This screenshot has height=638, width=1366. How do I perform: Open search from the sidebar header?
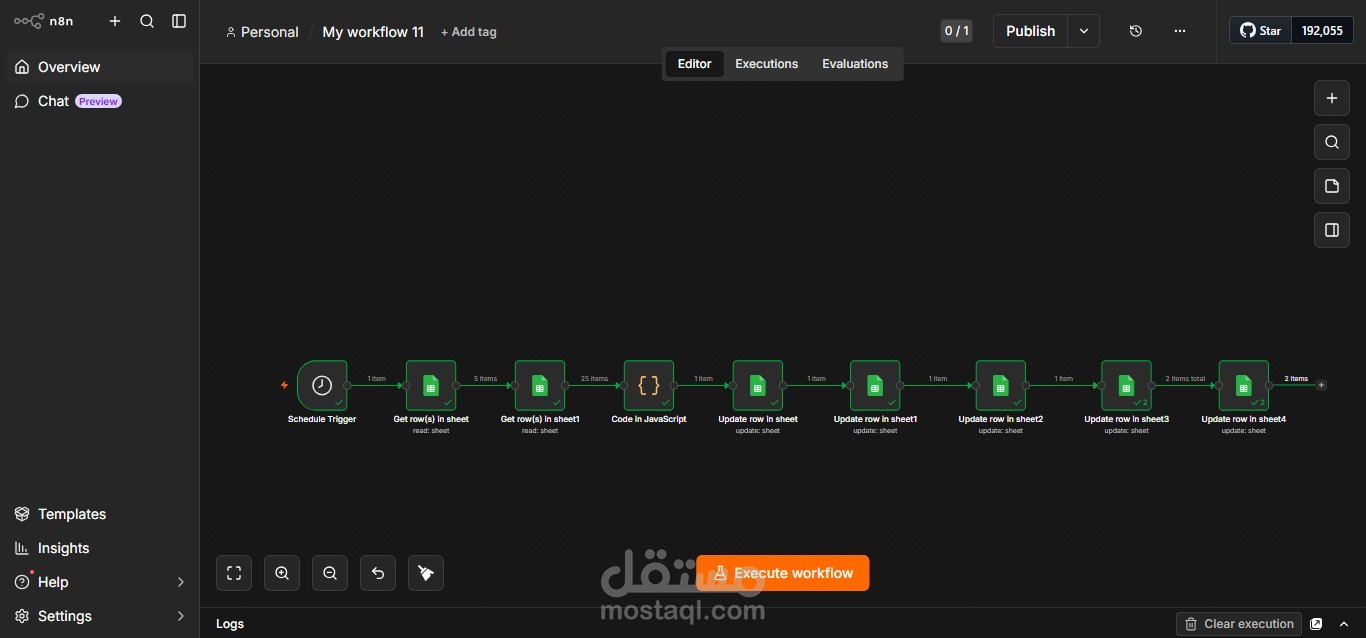click(x=147, y=21)
